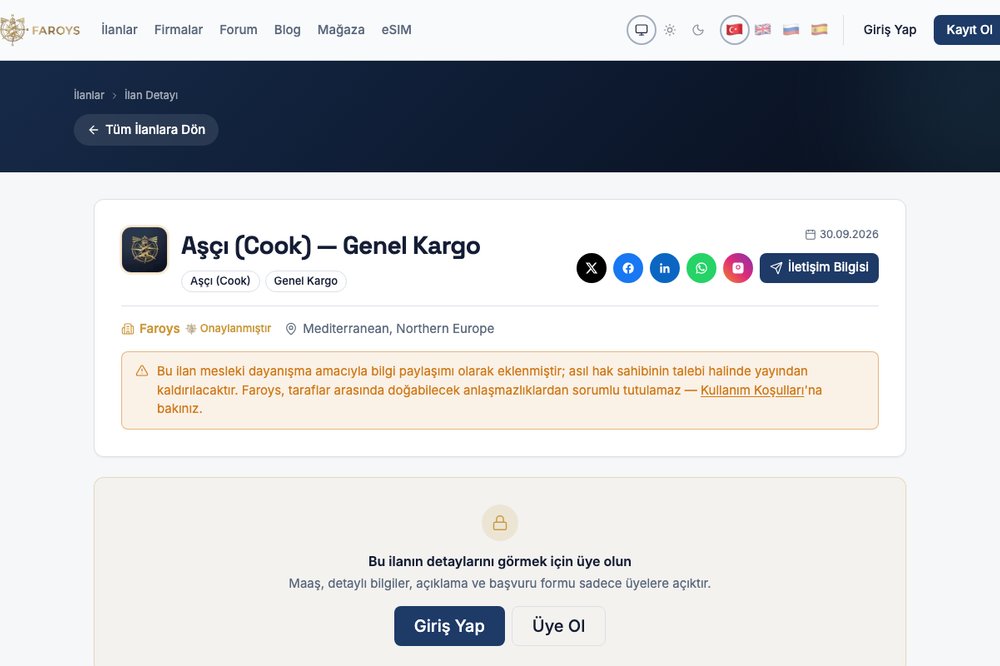Click the blue Giriş Yap button in the locked panel
Screen dimensions: 1000x666
(450, 626)
